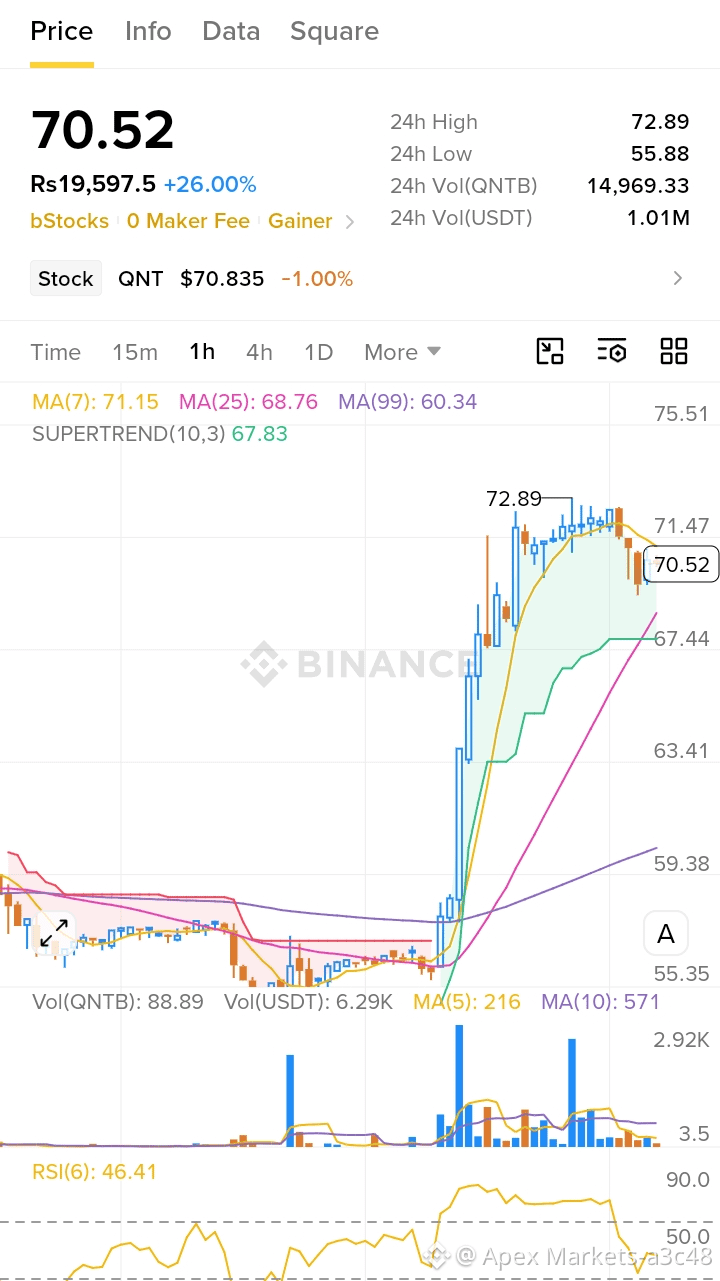Tap the 72.89 high marker on chart

point(513,498)
